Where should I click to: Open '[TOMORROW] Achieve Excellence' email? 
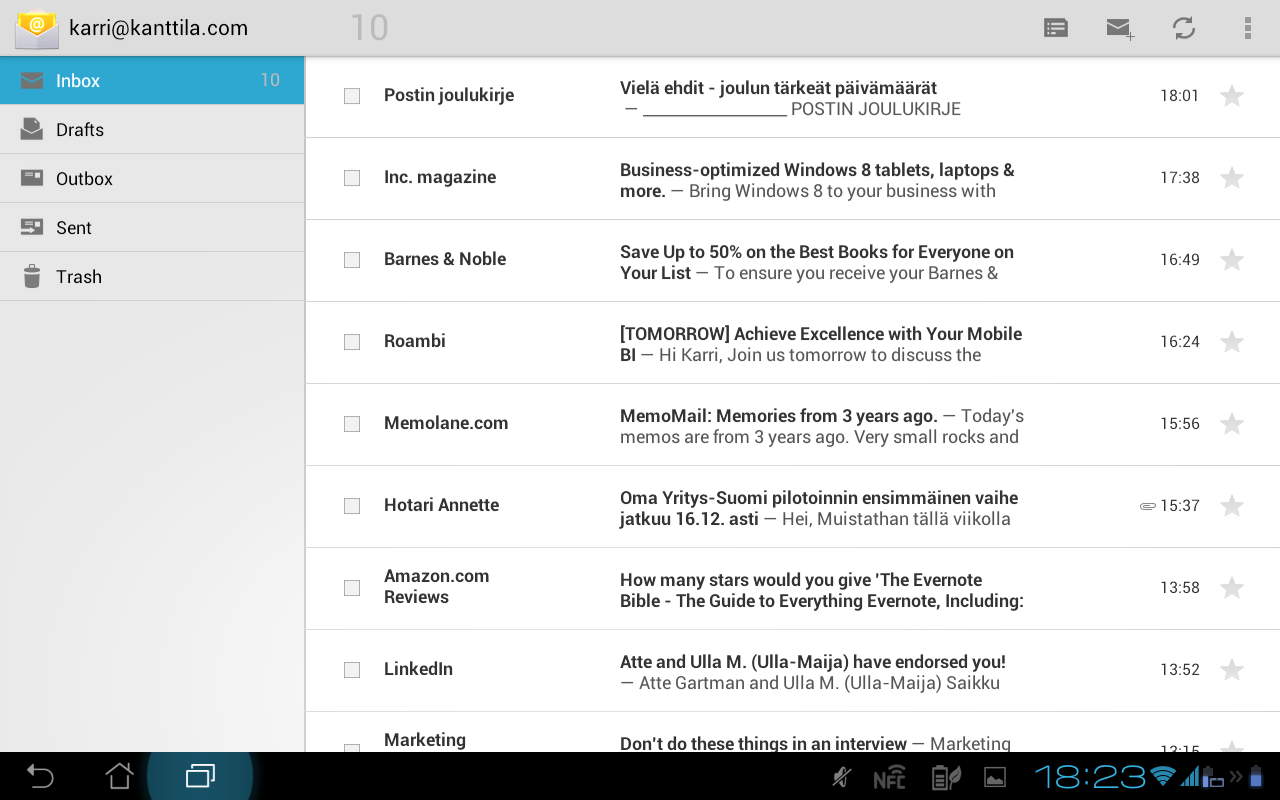point(792,343)
